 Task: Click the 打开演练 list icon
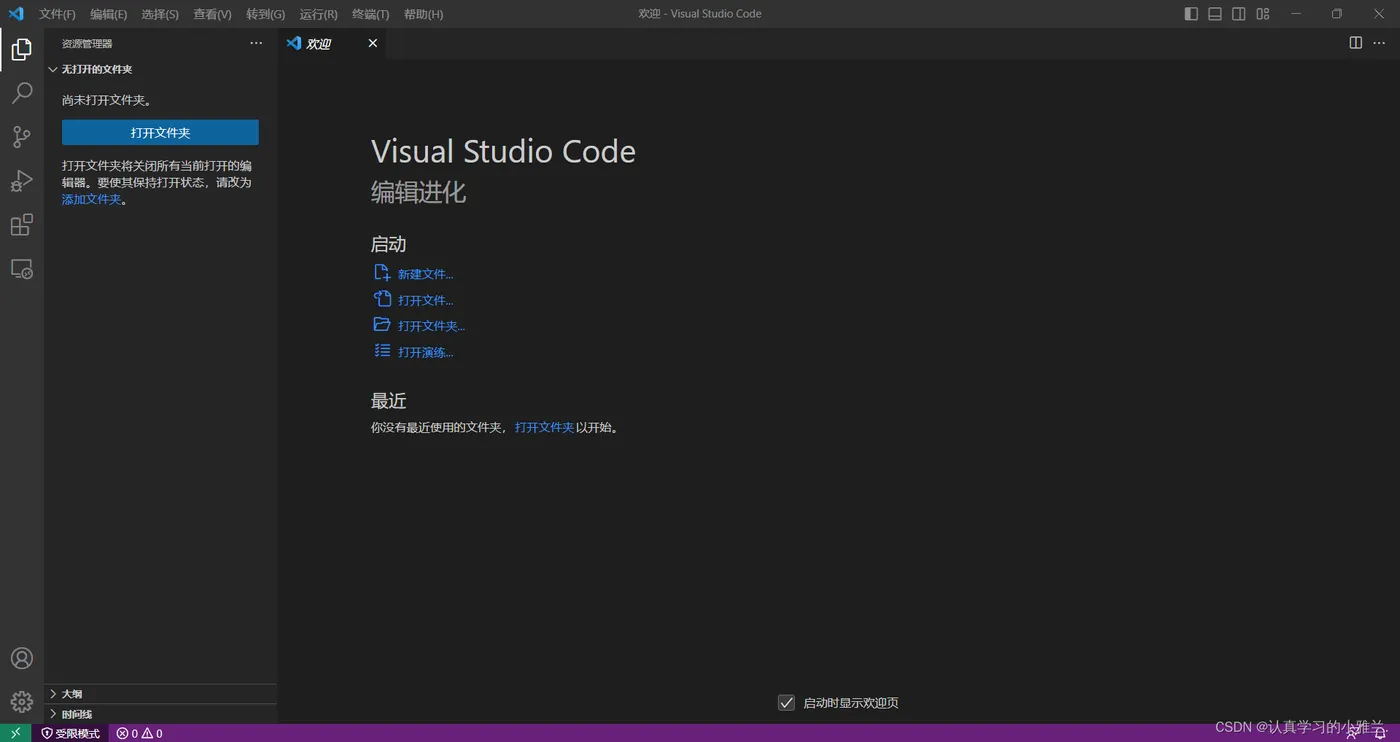pos(382,351)
